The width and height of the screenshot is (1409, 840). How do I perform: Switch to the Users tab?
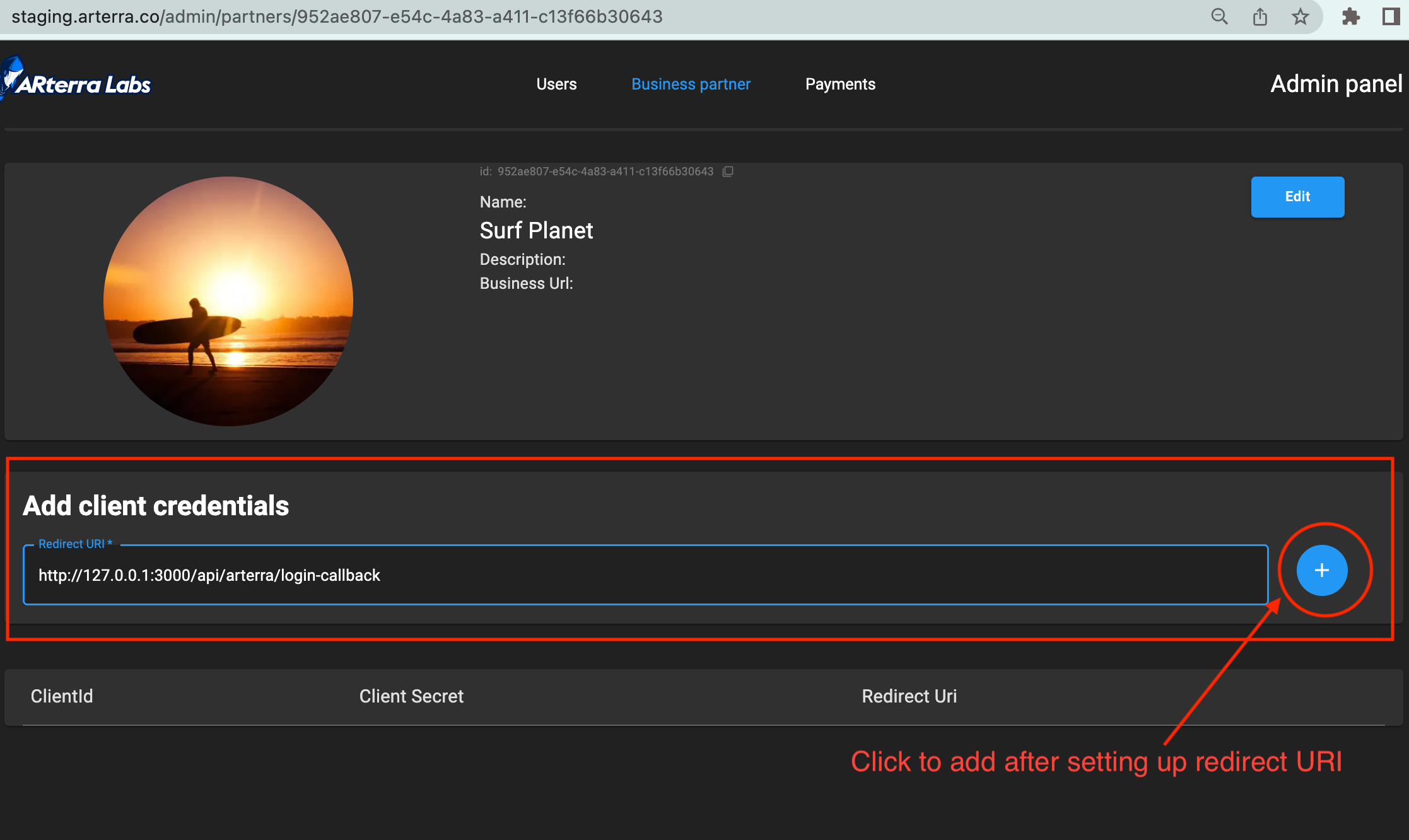tap(556, 84)
